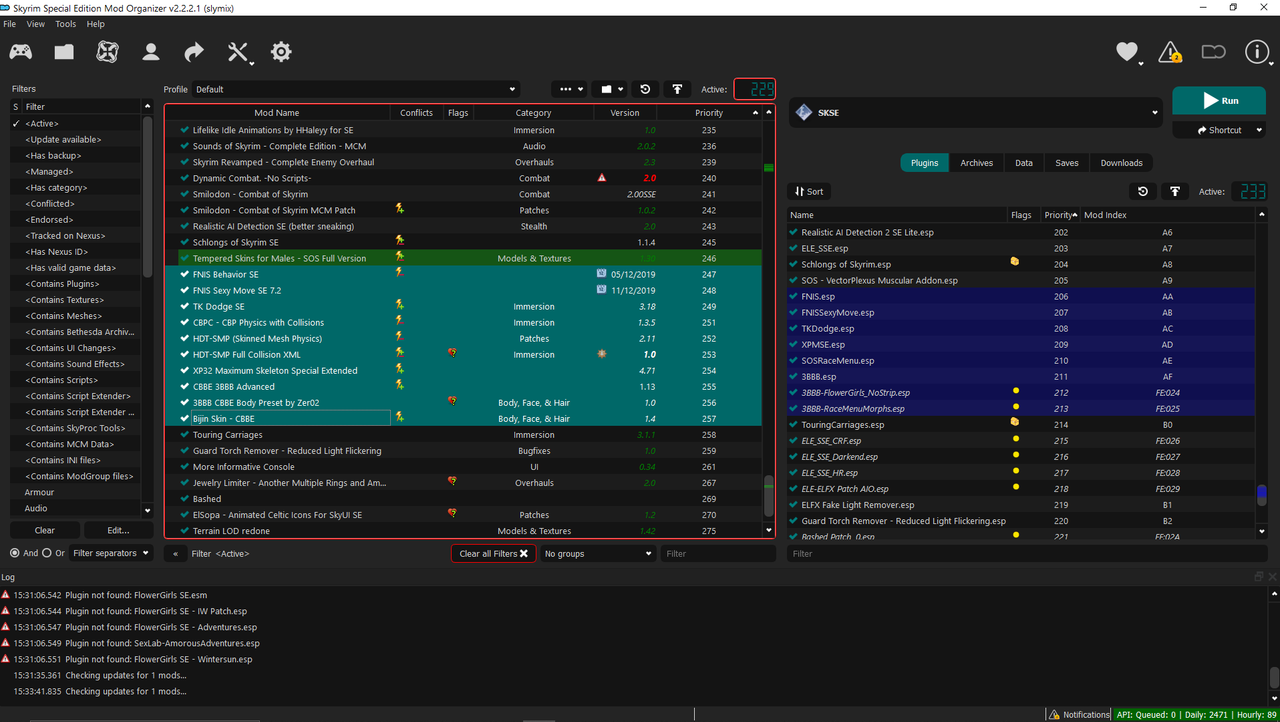This screenshot has height=722, width=1280.
Task: Click the Executables arrow icon
Action: click(194, 52)
